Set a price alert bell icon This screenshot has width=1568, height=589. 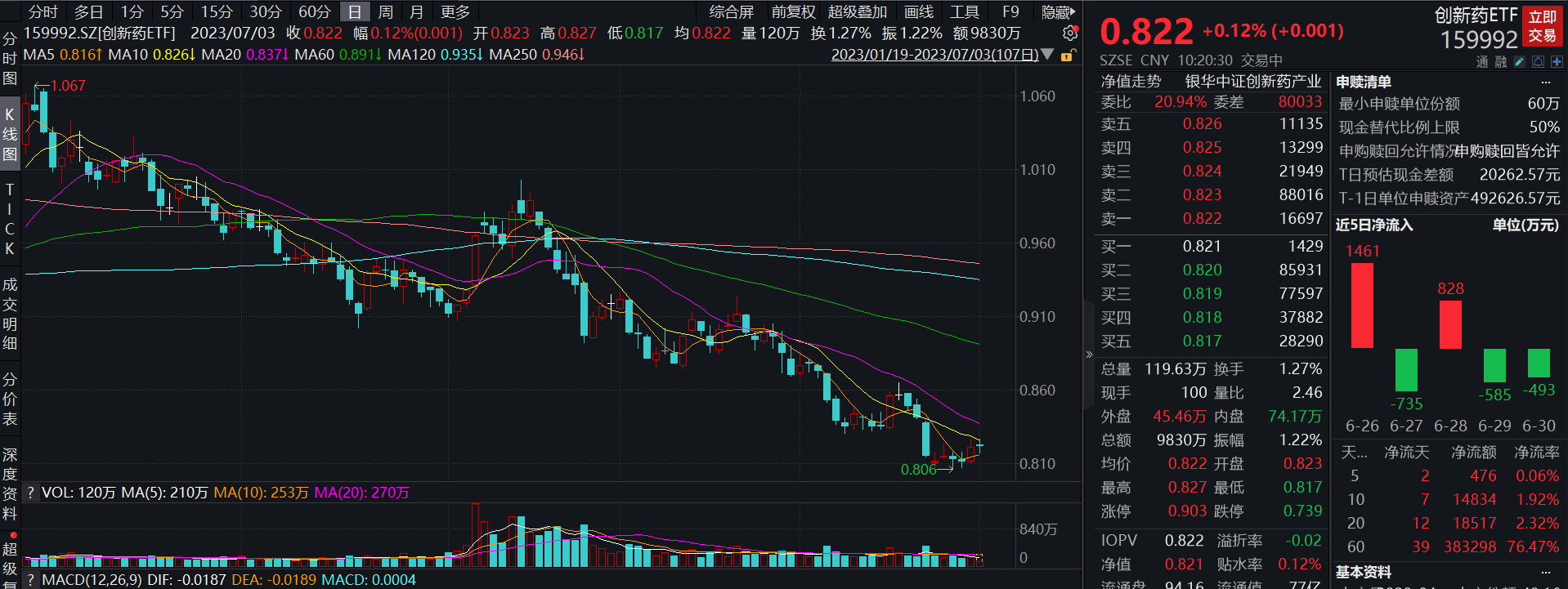[1538, 62]
